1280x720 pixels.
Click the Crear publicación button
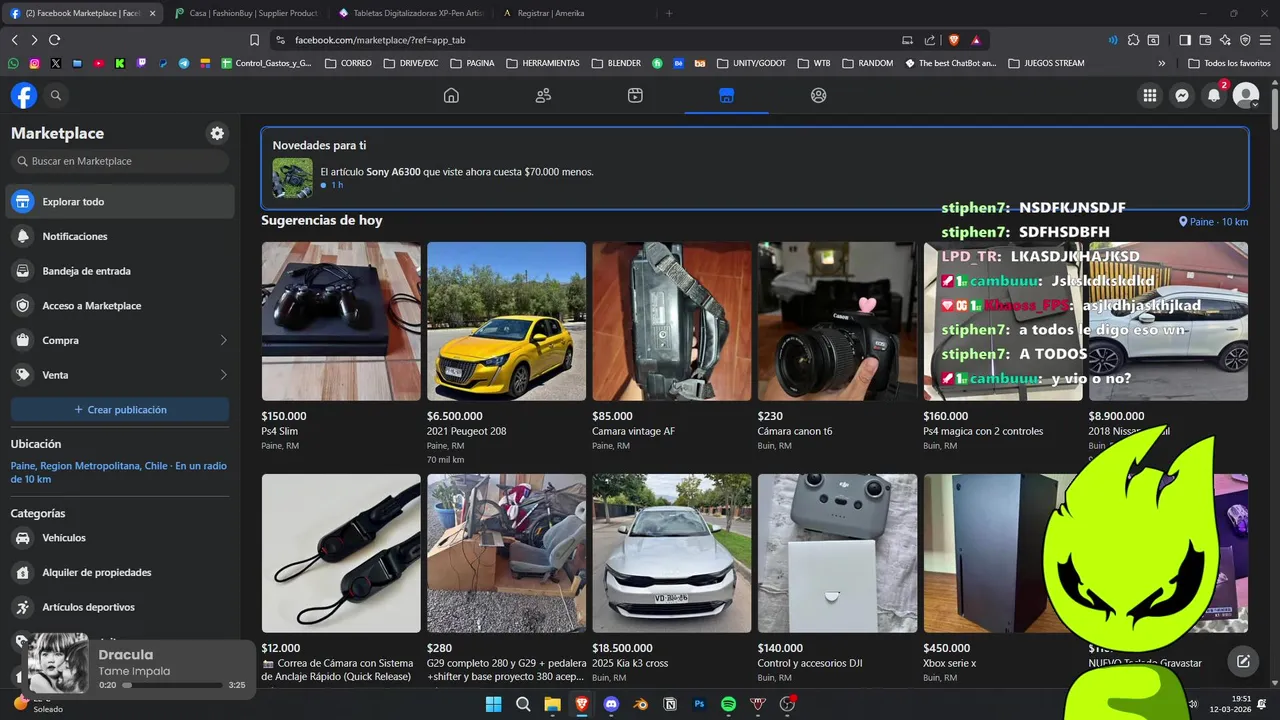[x=120, y=410]
